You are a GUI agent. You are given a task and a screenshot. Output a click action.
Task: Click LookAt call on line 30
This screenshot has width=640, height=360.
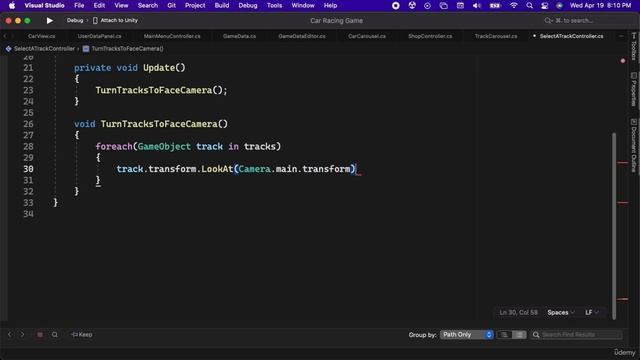pos(217,169)
